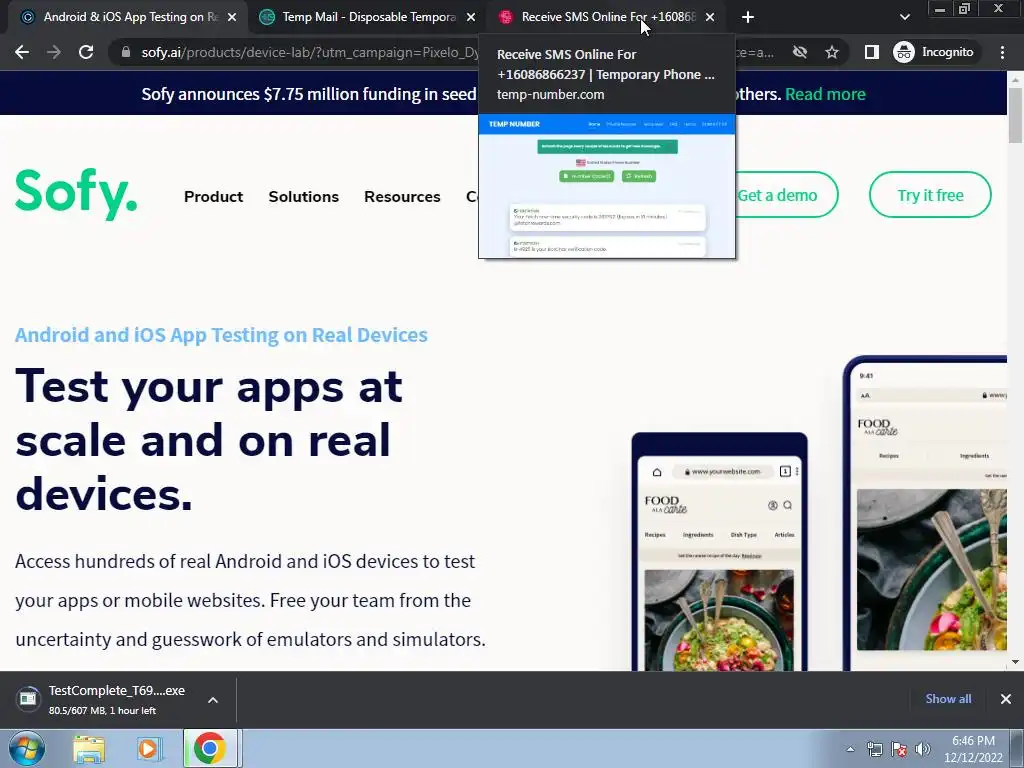Launch the media player taskbar icon
Screen dimensions: 1024x768
[148, 749]
